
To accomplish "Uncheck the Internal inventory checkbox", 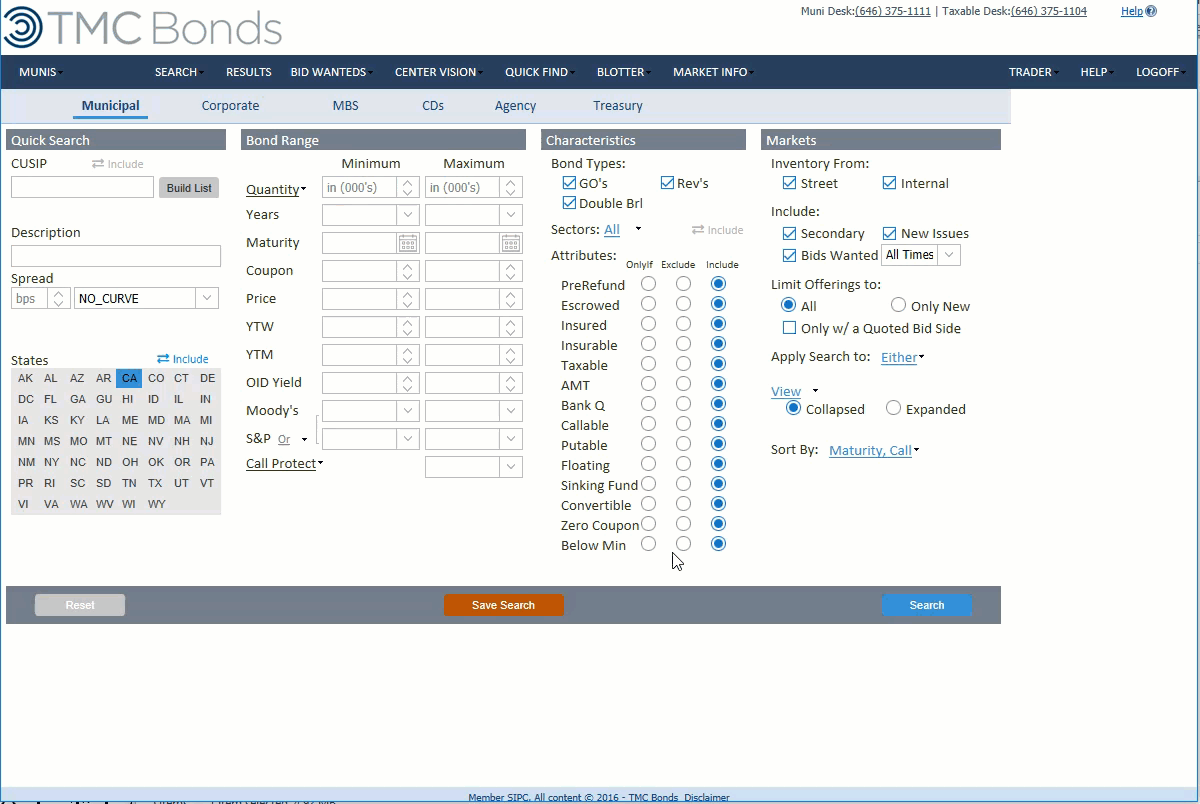I will point(889,183).
